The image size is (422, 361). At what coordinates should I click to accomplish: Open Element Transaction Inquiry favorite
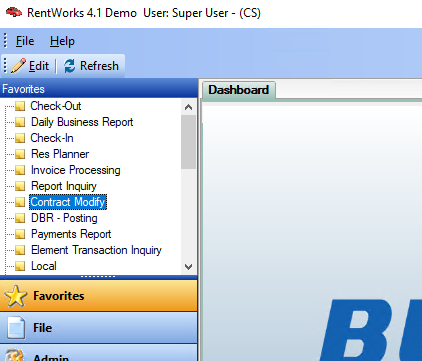coord(96,250)
